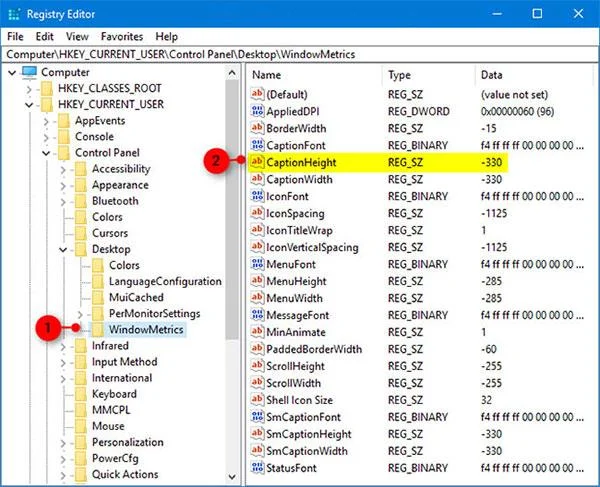This screenshot has height=487, width=600.
Task: Click the registry path address bar
Action: point(300,54)
